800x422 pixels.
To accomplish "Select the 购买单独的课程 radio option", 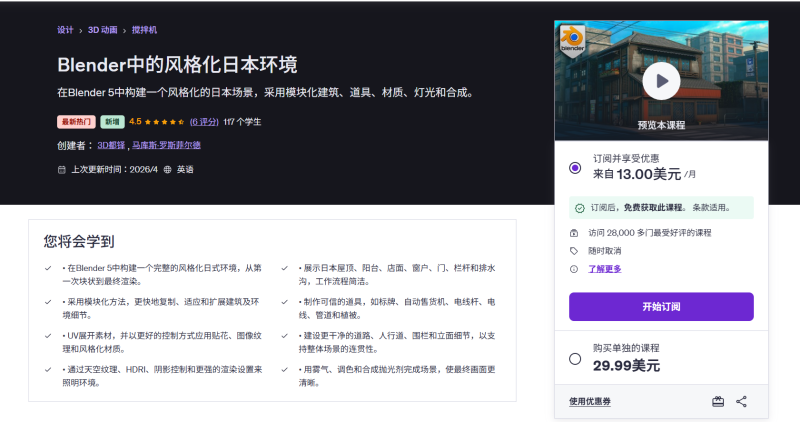I will [575, 359].
